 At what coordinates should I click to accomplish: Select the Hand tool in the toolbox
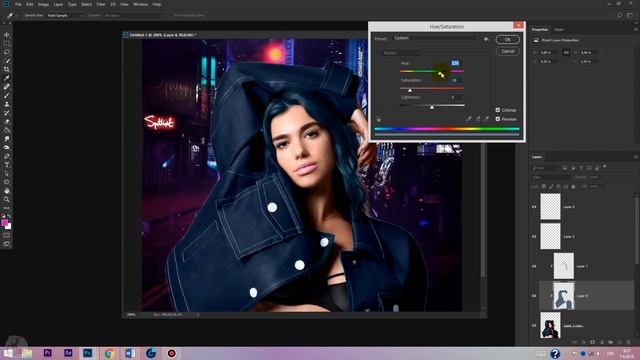click(7, 191)
